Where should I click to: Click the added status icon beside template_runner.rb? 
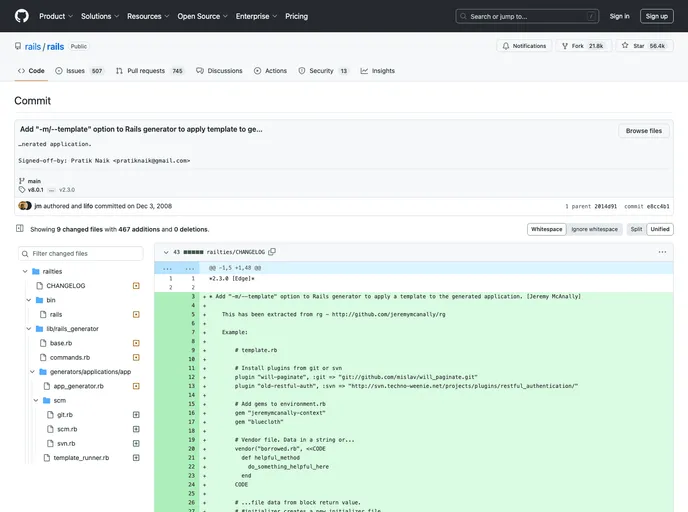click(x=136, y=458)
